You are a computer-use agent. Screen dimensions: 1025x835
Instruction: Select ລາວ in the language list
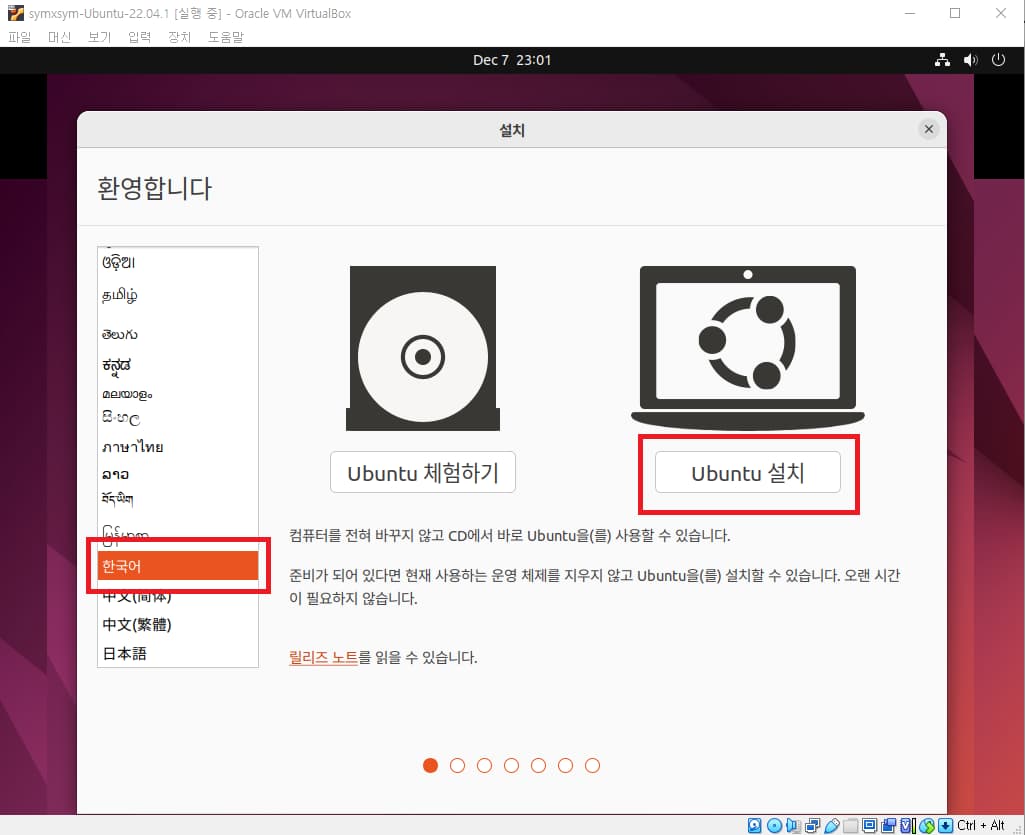[x=178, y=474]
